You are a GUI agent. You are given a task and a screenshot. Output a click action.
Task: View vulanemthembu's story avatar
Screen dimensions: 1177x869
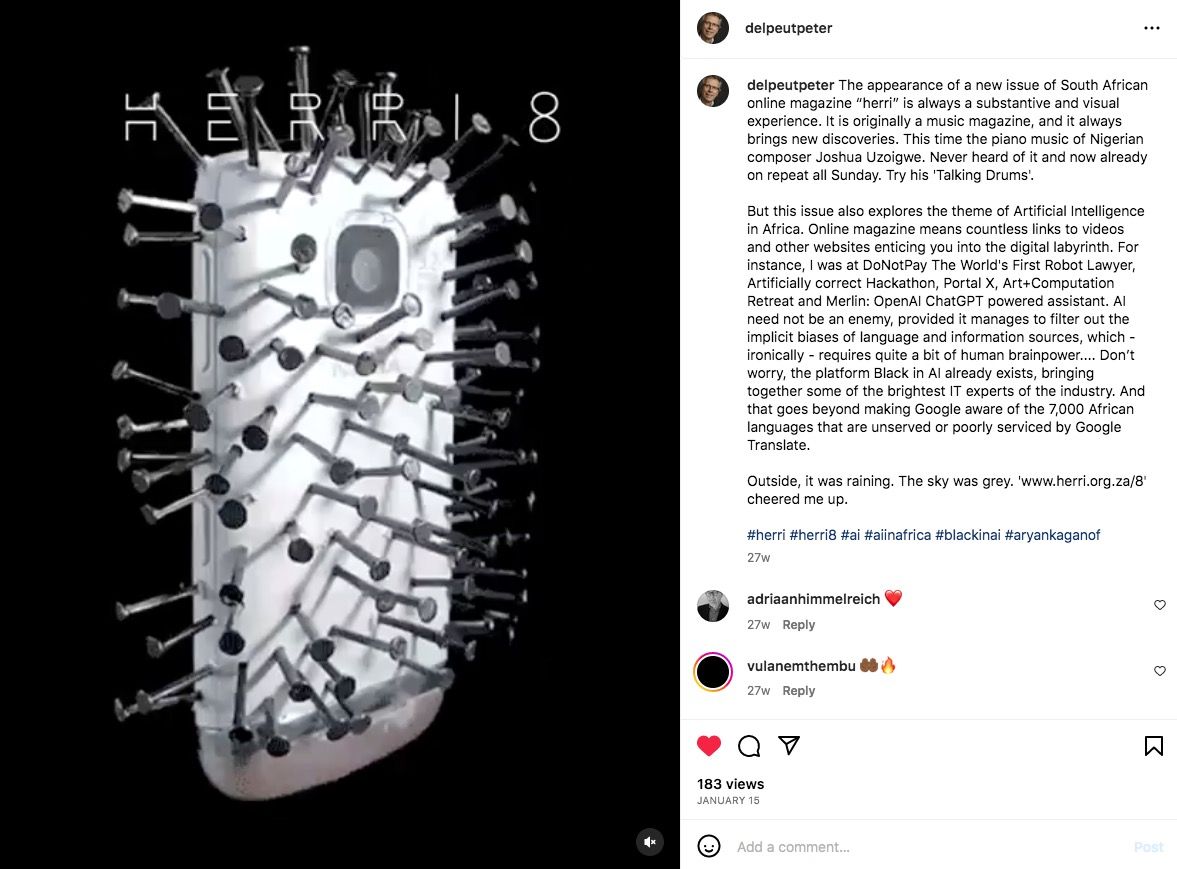point(713,672)
